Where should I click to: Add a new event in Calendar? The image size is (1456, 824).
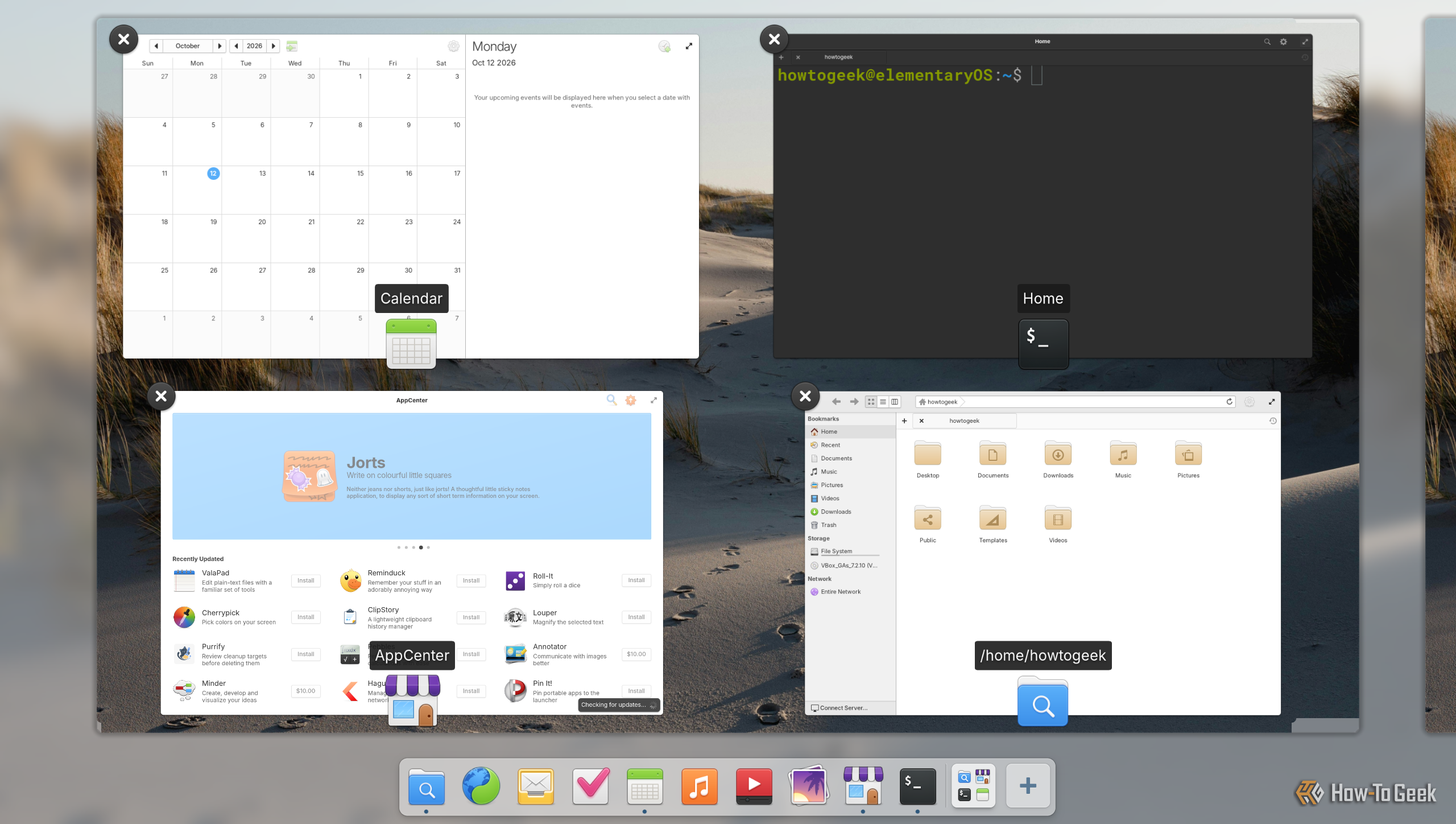(664, 46)
